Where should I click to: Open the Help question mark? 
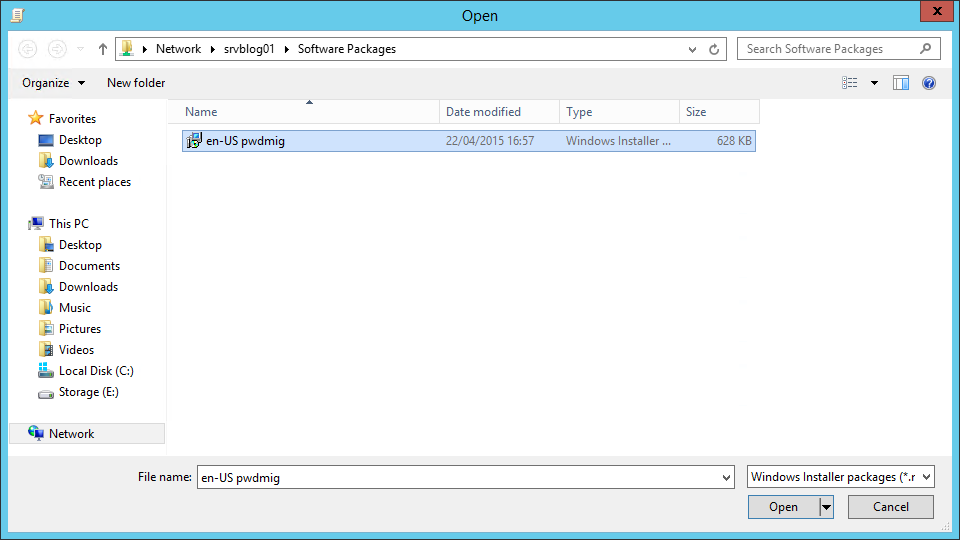coord(929,83)
